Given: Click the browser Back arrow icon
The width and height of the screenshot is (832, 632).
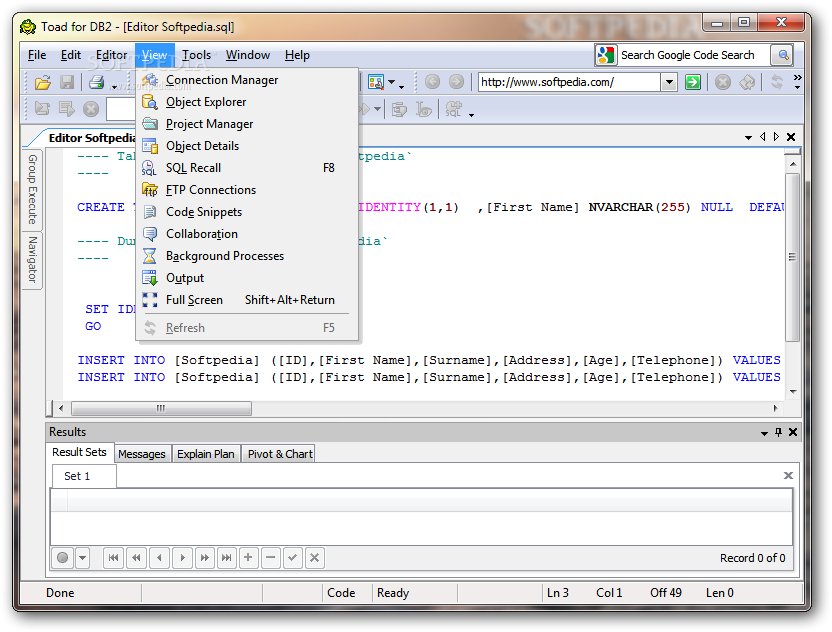Looking at the screenshot, I should click(432, 82).
